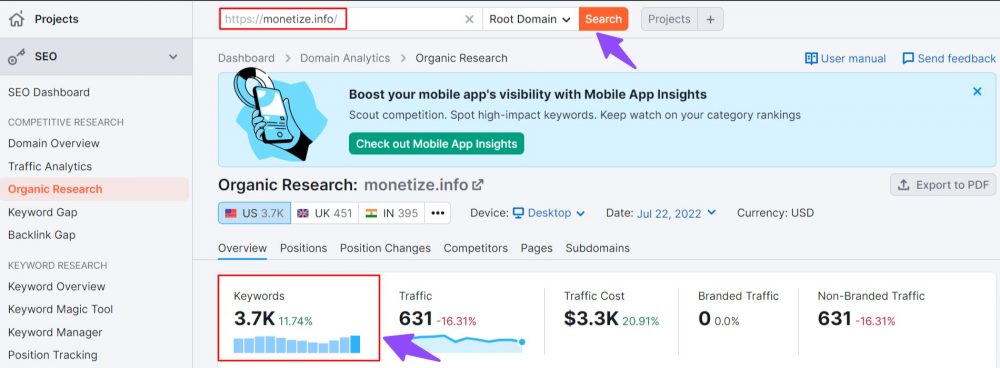Click the Traffic Cost $3.3K value
Viewport: 1000px width, 368px height.
(x=591, y=318)
